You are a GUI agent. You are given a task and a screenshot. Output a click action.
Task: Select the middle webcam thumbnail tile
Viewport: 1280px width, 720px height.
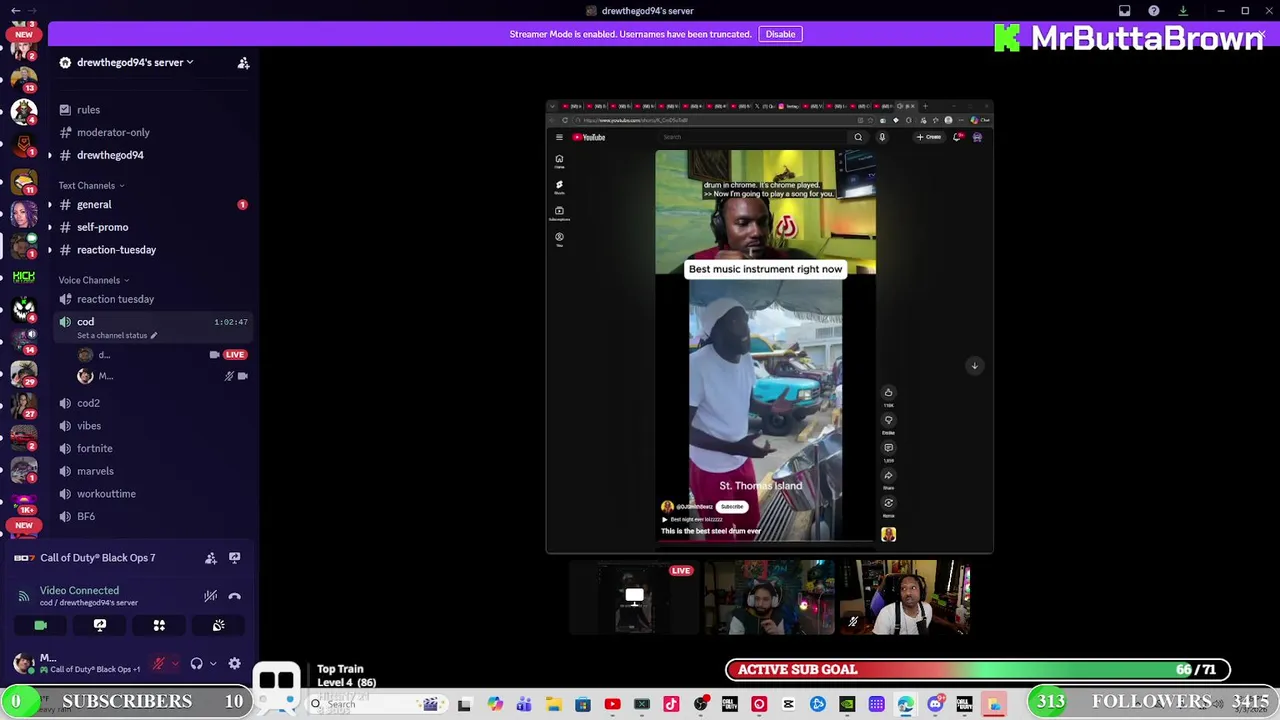tap(769, 598)
